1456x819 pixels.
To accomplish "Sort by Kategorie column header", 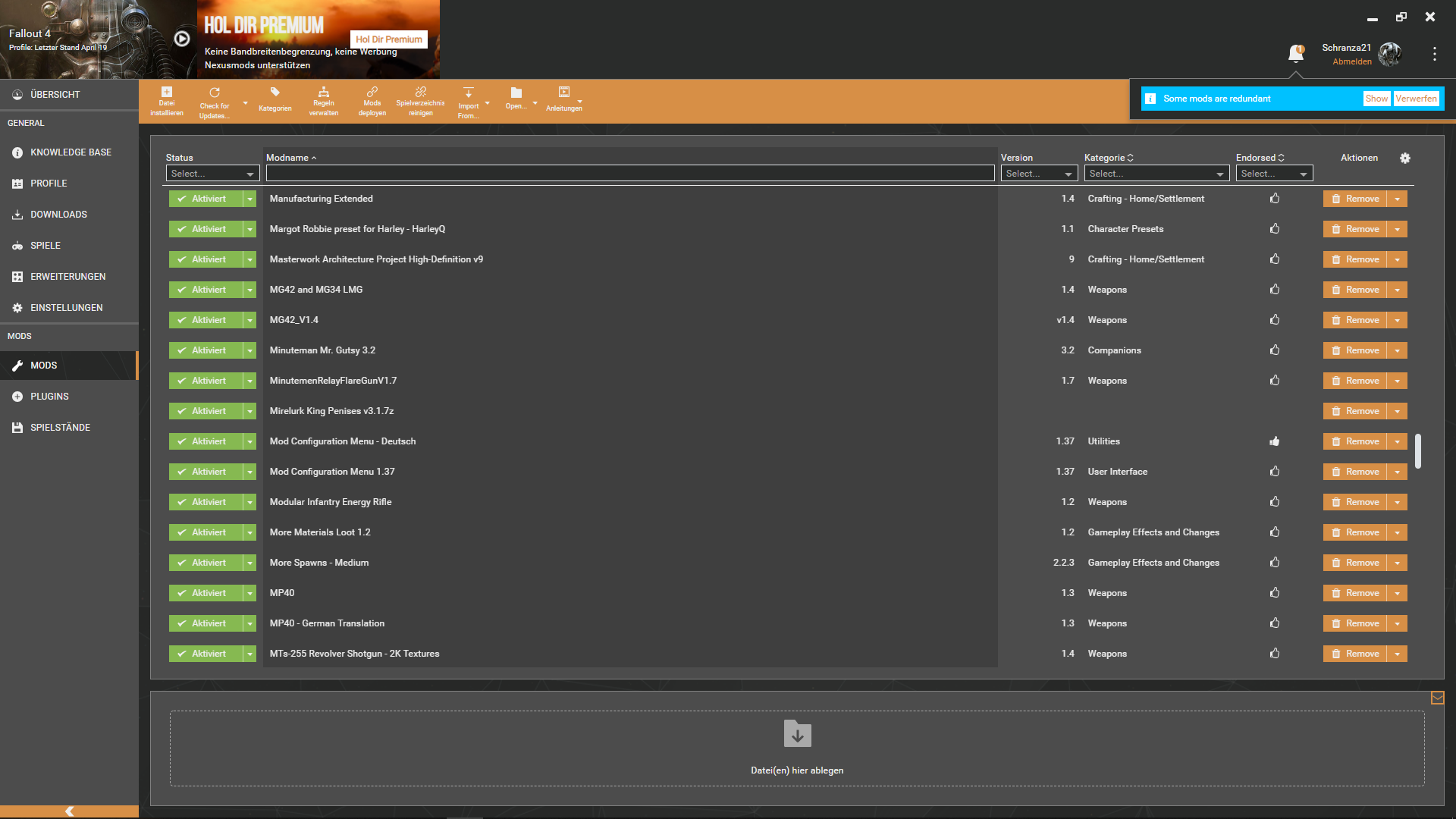I will coord(1109,158).
